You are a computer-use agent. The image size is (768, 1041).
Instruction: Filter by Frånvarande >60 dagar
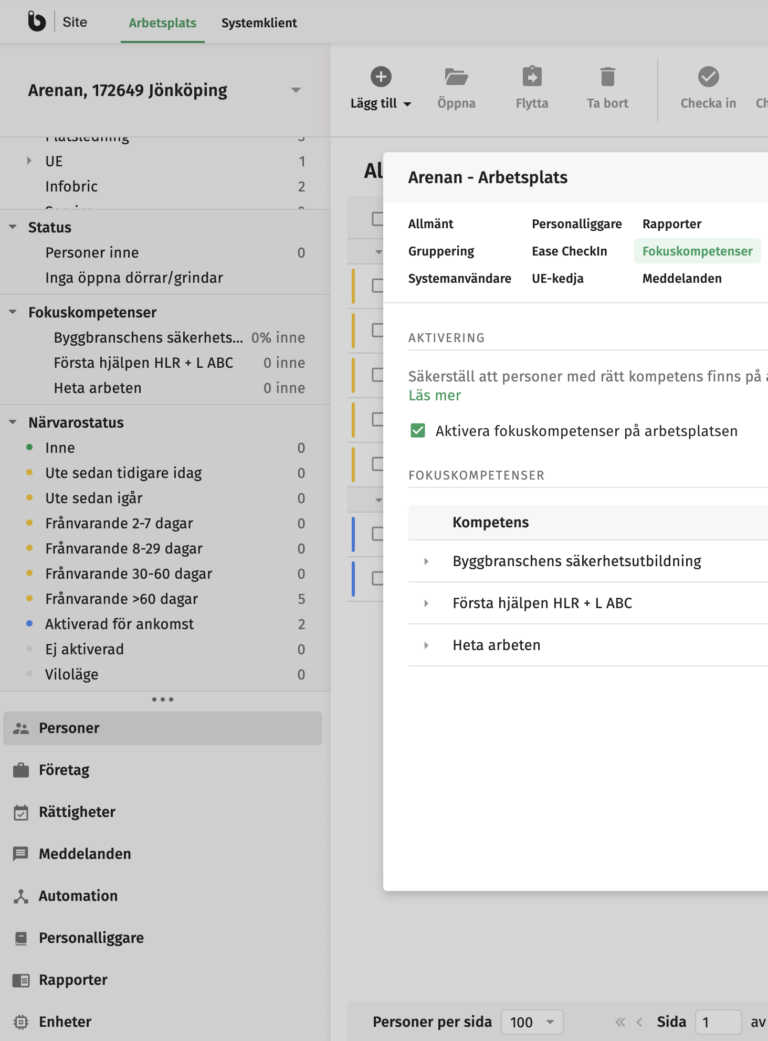[x=121, y=599]
